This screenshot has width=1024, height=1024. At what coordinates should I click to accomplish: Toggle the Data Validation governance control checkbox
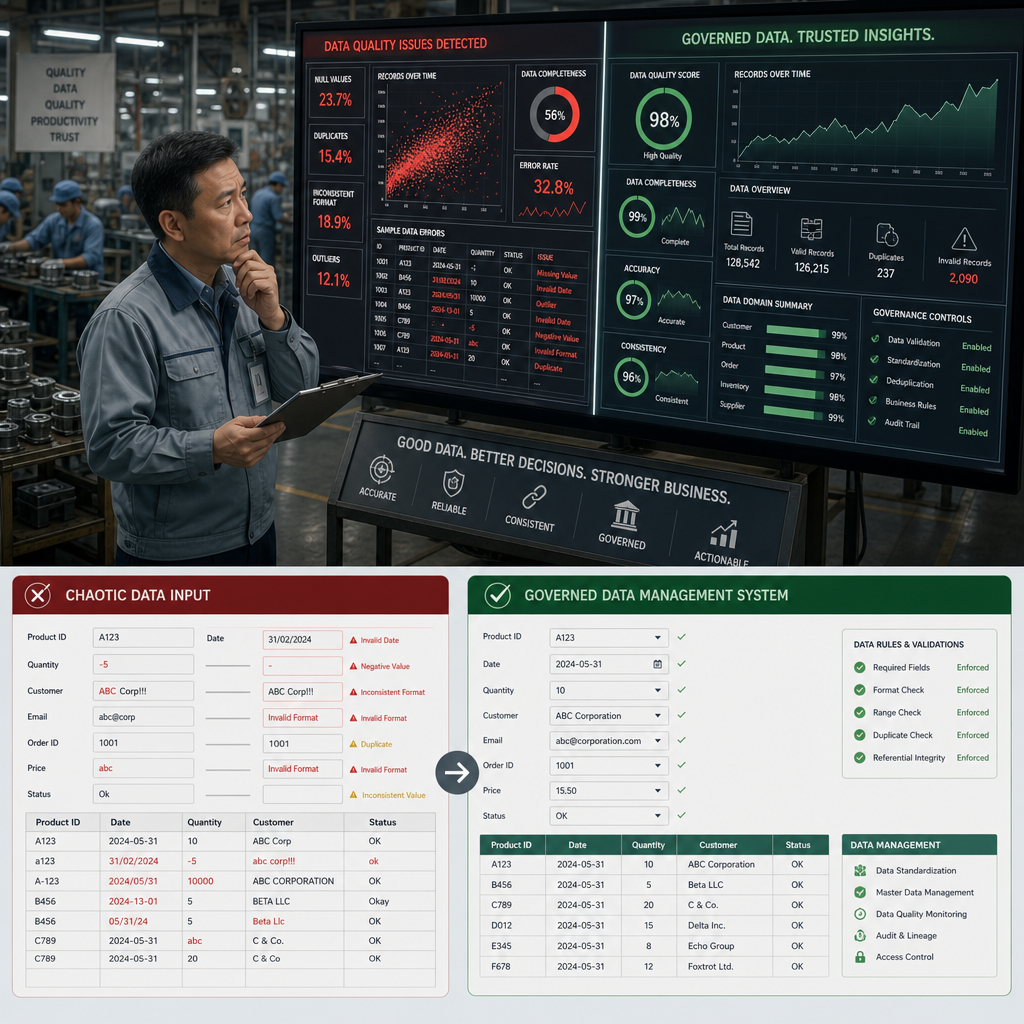(x=874, y=338)
